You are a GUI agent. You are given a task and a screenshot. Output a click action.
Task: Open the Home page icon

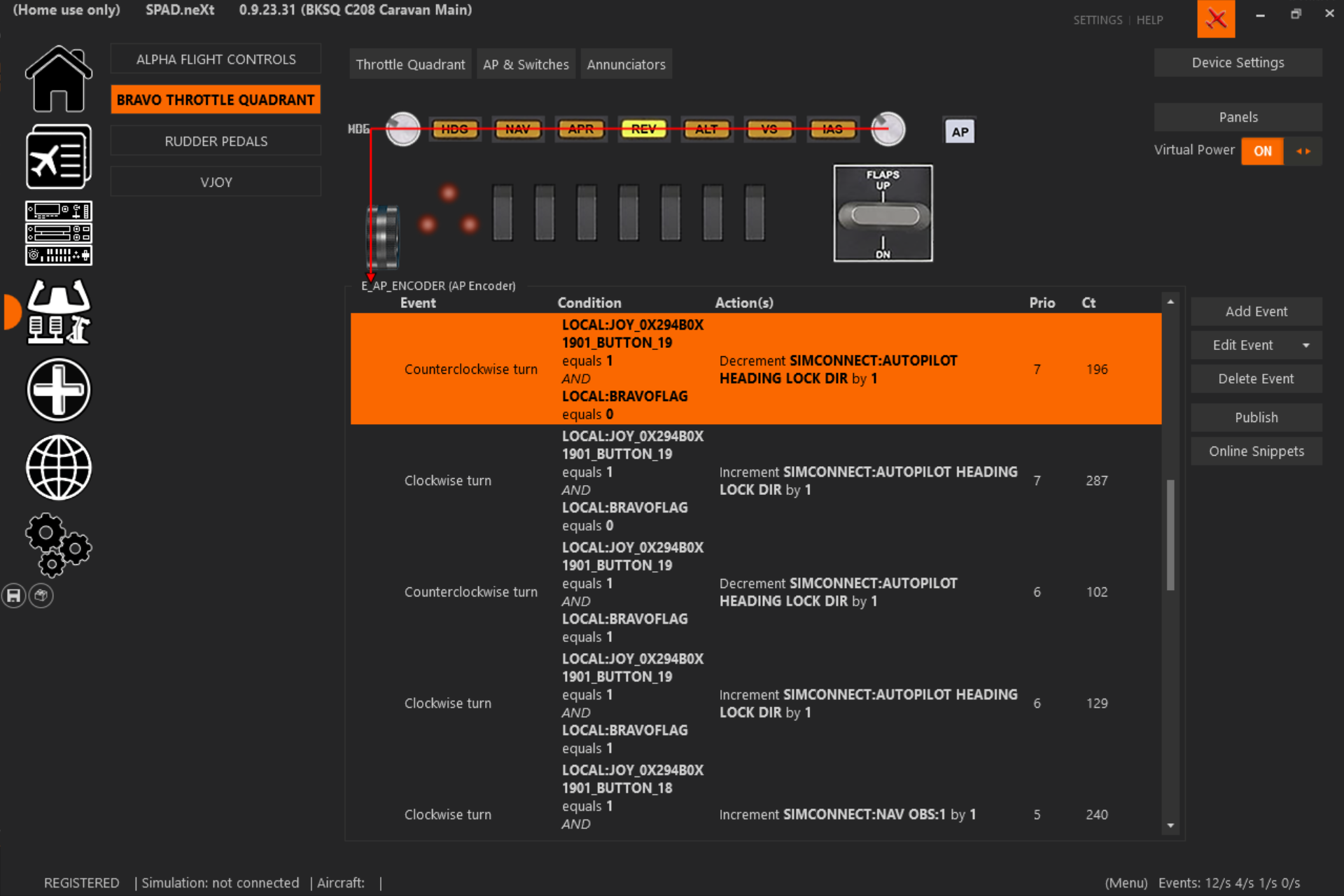point(59,79)
